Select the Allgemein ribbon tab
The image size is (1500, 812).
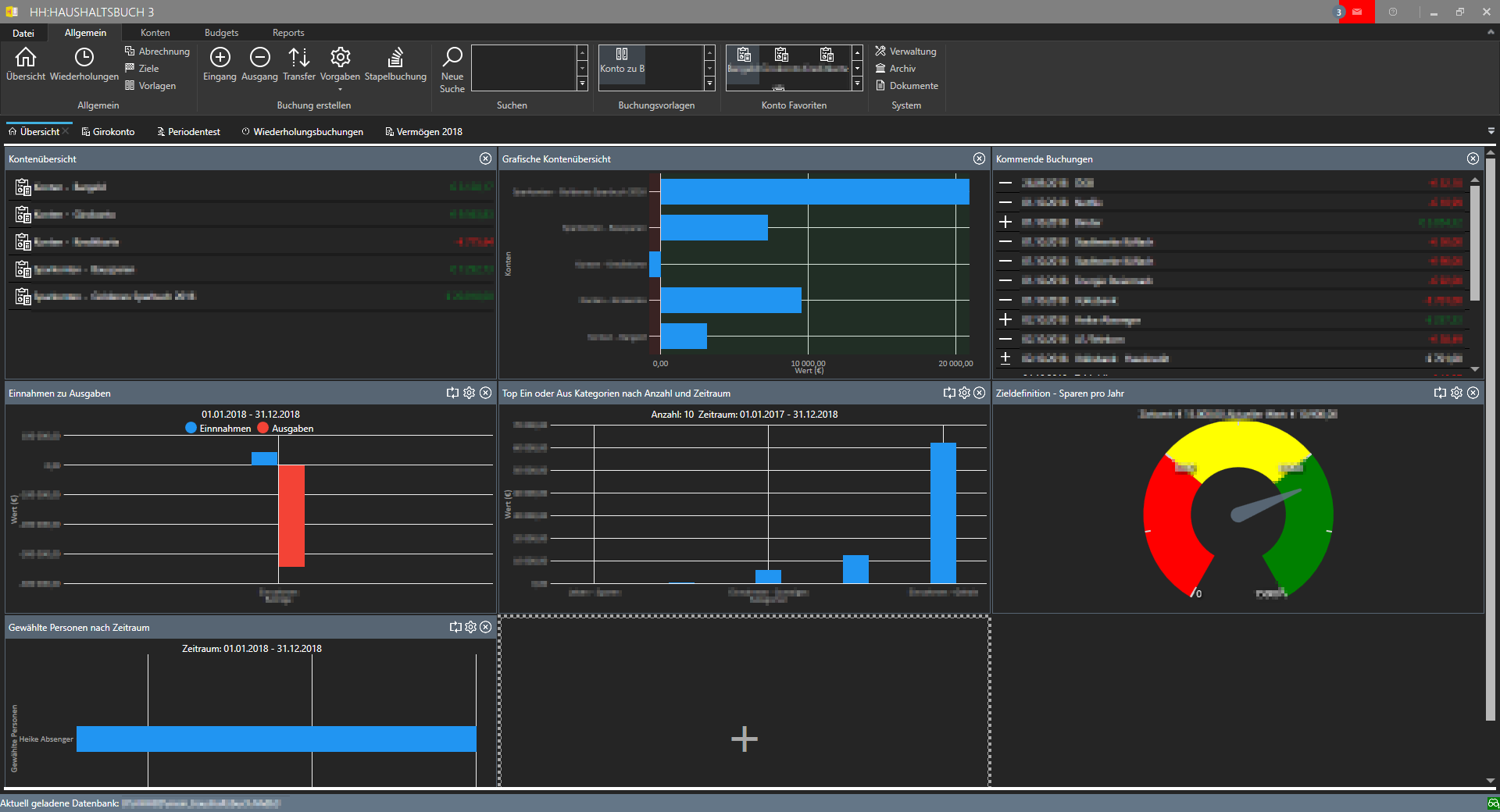[x=85, y=33]
